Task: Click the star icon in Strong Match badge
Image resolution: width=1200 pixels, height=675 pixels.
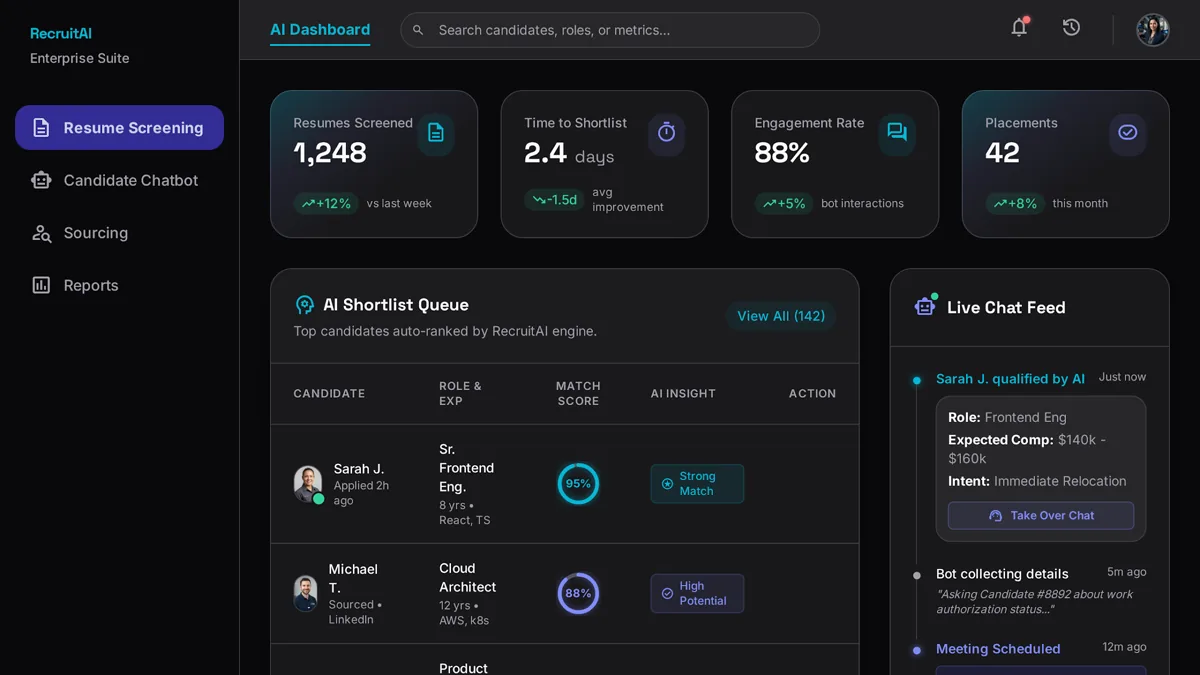Action: click(x=667, y=484)
